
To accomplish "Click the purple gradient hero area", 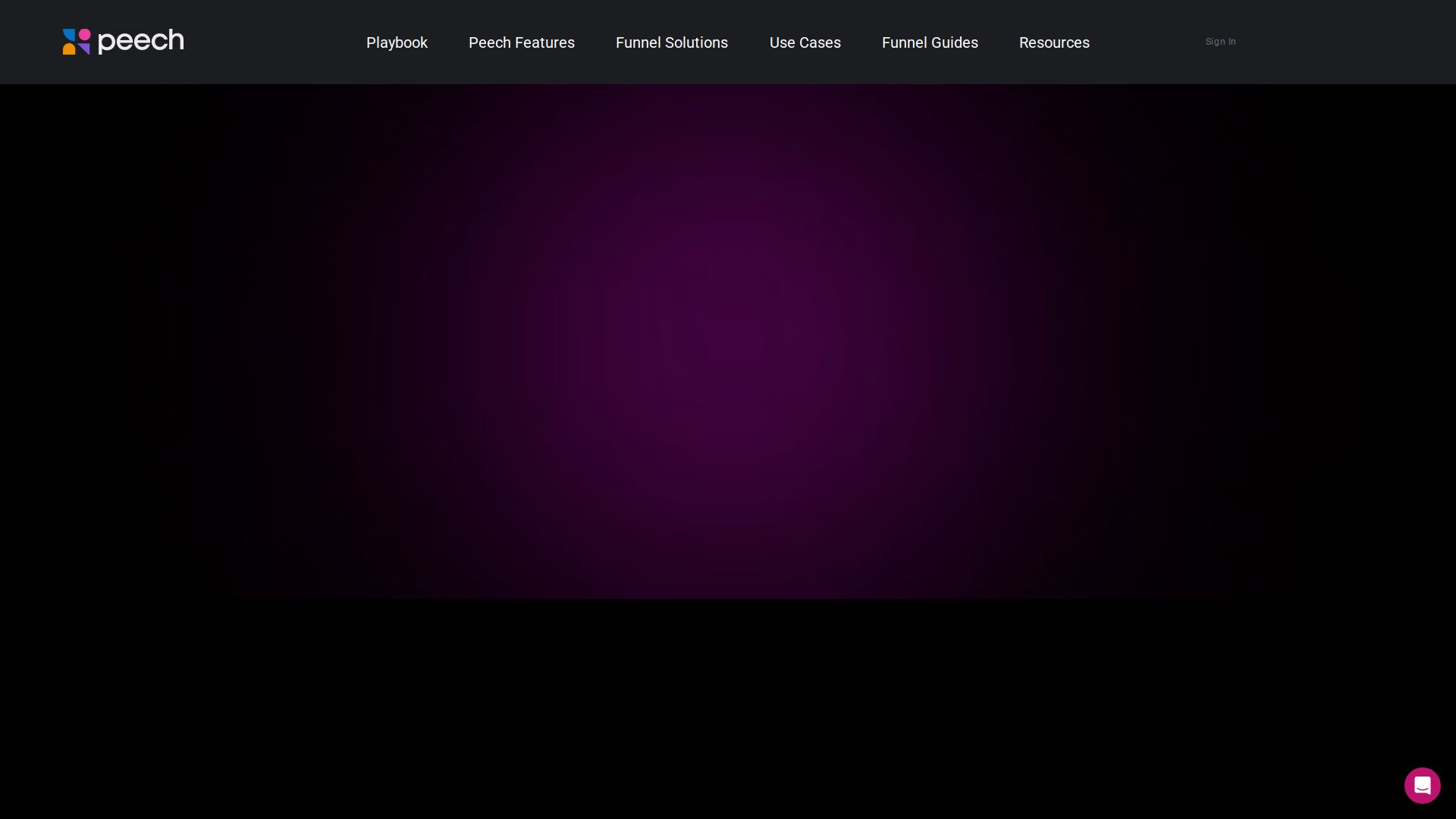I will coord(728,341).
